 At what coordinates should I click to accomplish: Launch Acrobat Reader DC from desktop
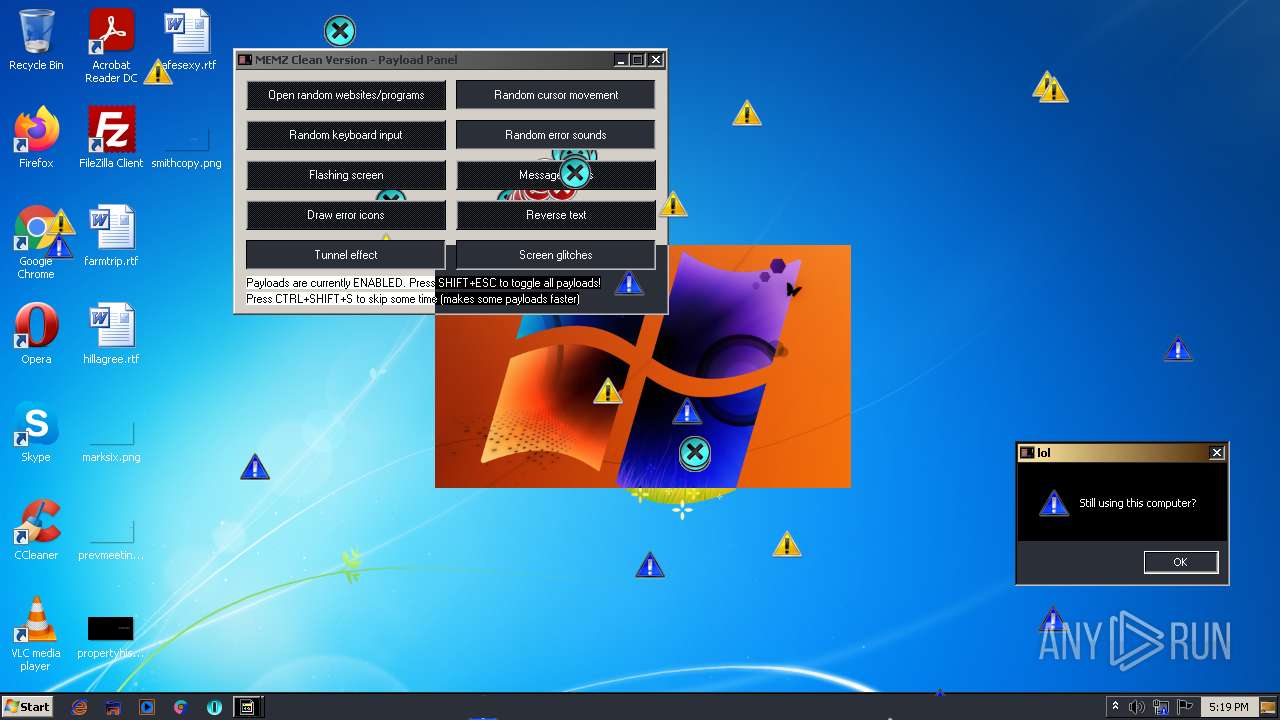tap(111, 46)
